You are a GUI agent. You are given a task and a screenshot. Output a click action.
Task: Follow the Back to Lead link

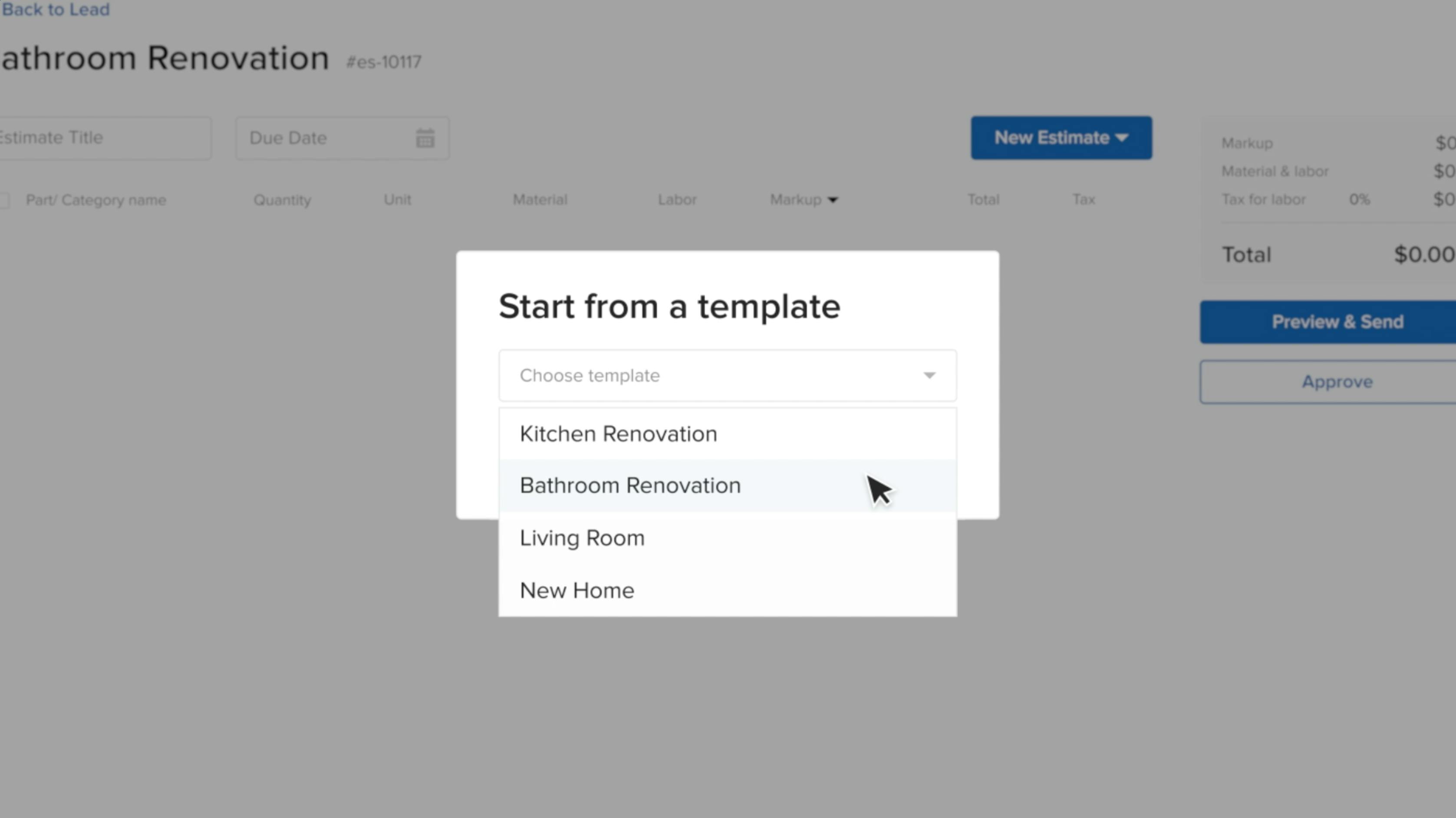pos(56,10)
